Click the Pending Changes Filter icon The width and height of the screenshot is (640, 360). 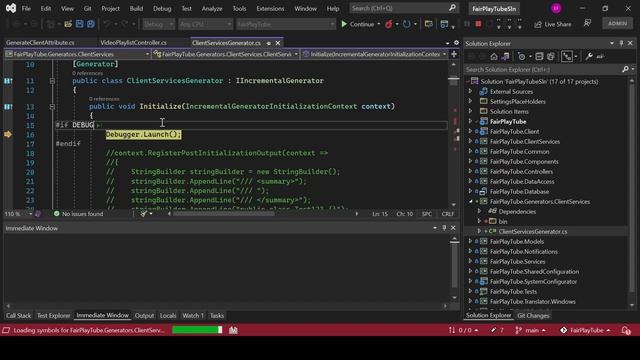tap(521, 57)
